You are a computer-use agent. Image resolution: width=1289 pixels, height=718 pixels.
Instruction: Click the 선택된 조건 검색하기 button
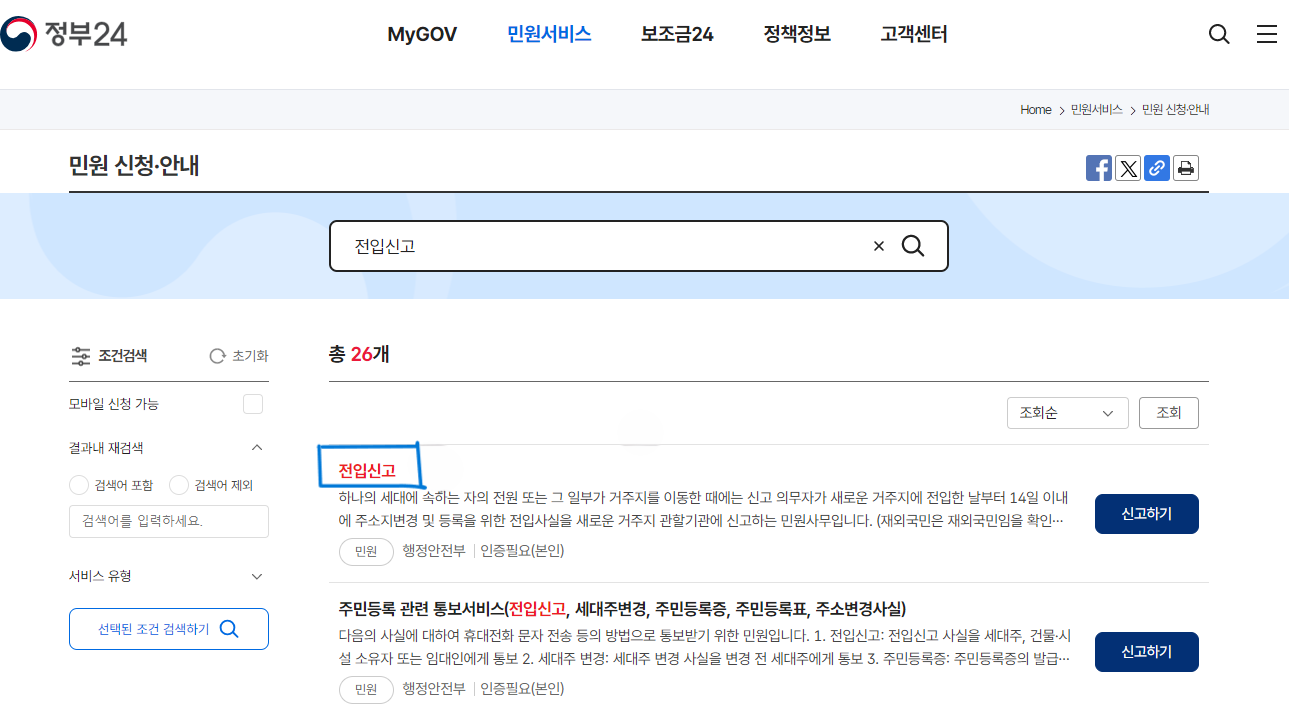coord(169,629)
